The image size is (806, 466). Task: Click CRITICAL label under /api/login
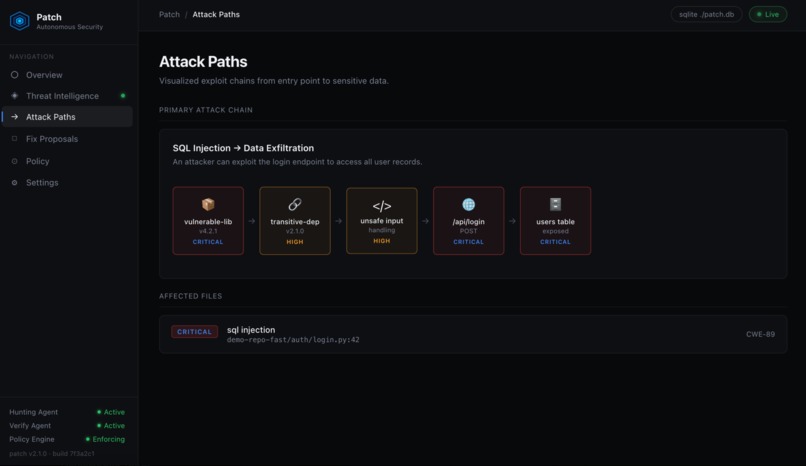click(x=468, y=242)
